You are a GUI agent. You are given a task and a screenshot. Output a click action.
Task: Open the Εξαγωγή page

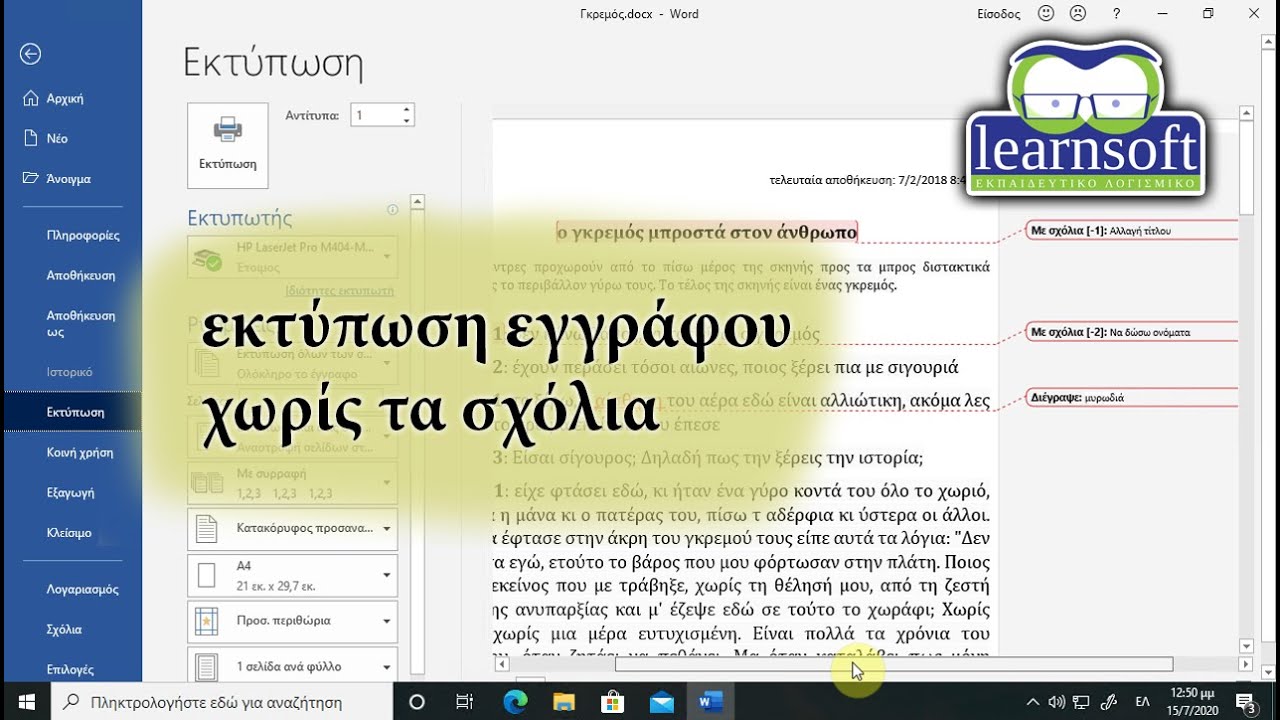(x=71, y=492)
